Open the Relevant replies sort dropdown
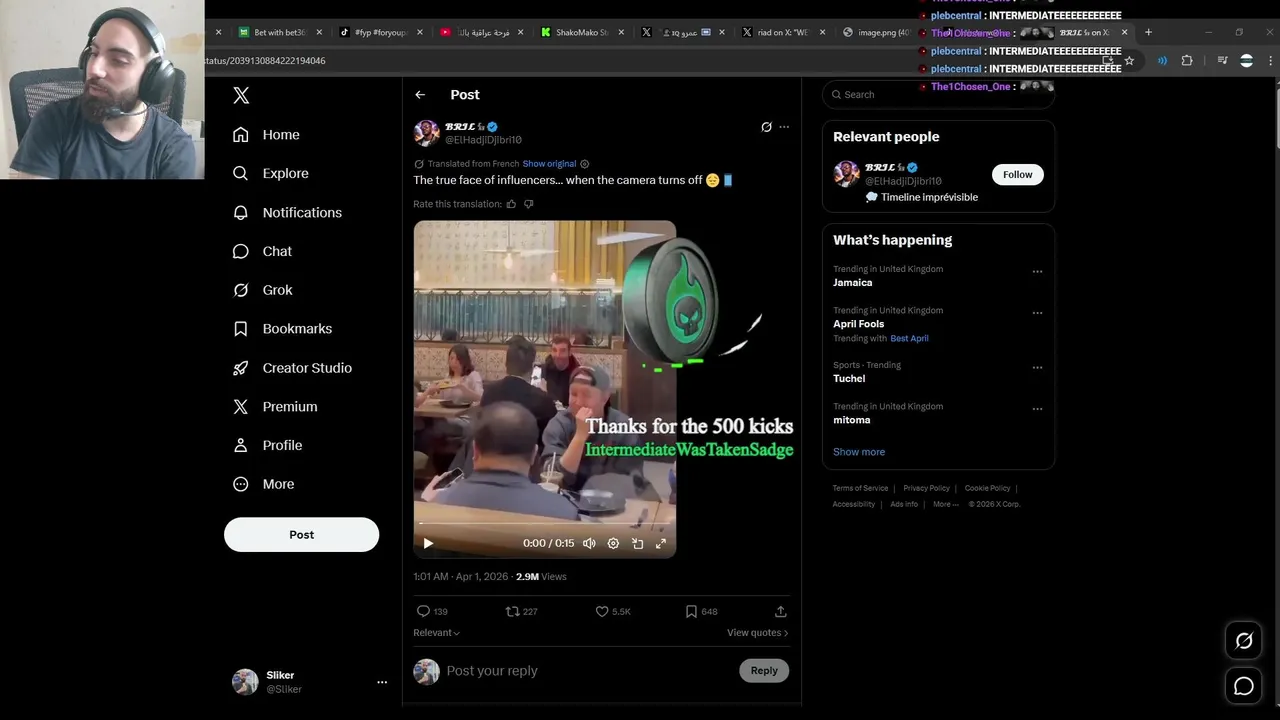Image resolution: width=1280 pixels, height=720 pixels. pos(436,633)
